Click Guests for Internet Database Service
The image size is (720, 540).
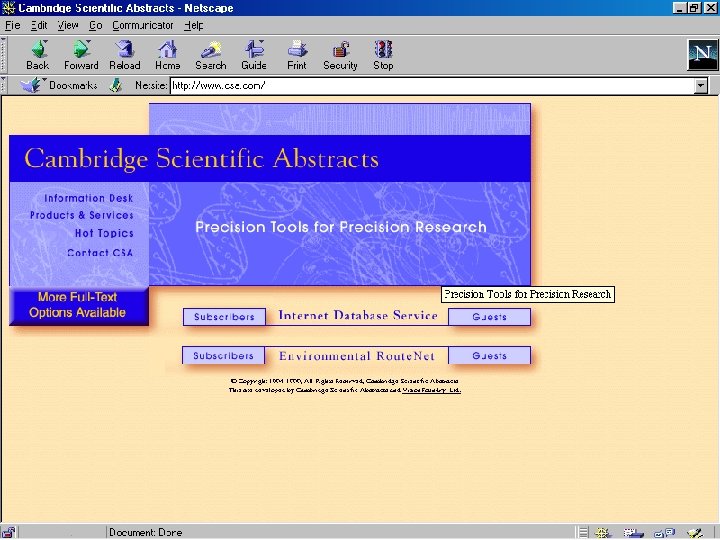[489, 317]
